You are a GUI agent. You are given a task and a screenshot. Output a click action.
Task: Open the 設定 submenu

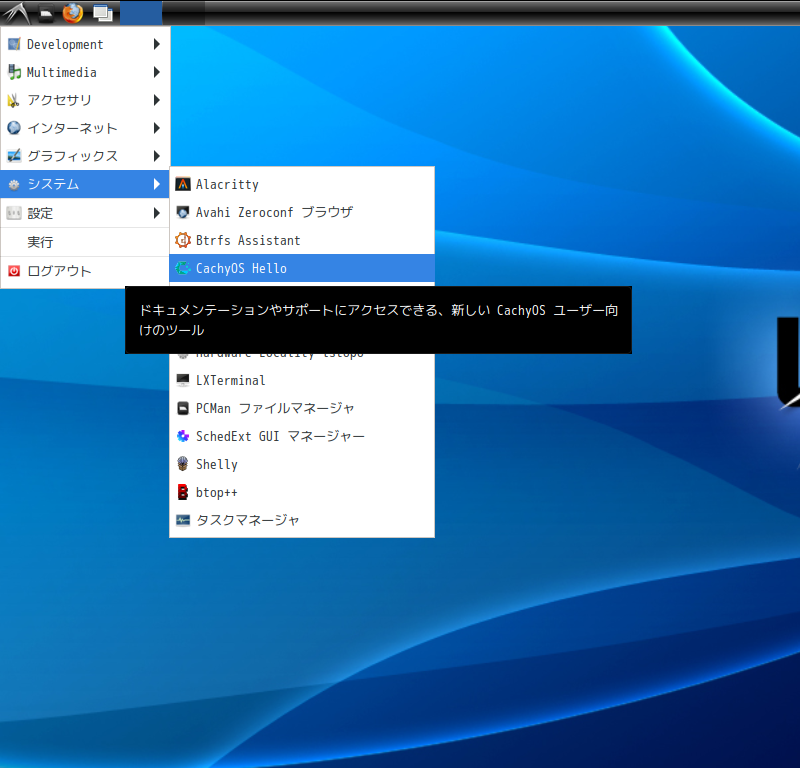(x=85, y=213)
